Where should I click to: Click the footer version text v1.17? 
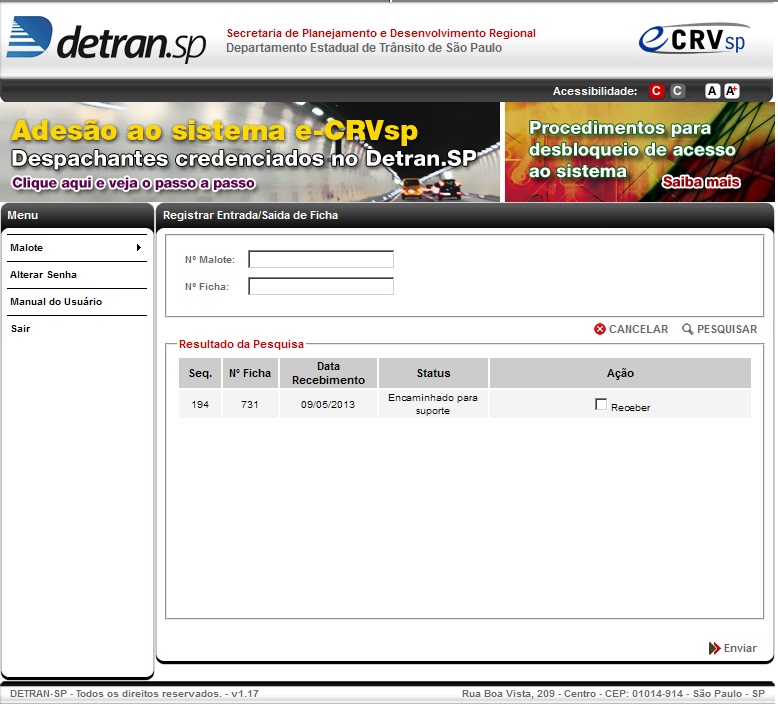tap(245, 693)
